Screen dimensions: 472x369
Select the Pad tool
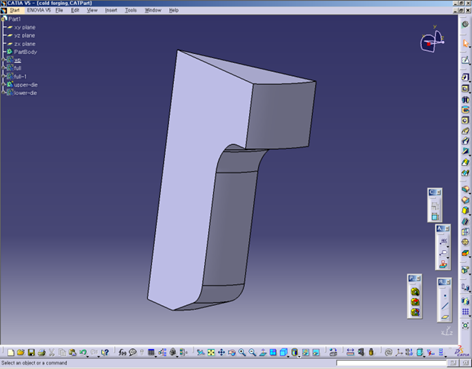point(465,77)
